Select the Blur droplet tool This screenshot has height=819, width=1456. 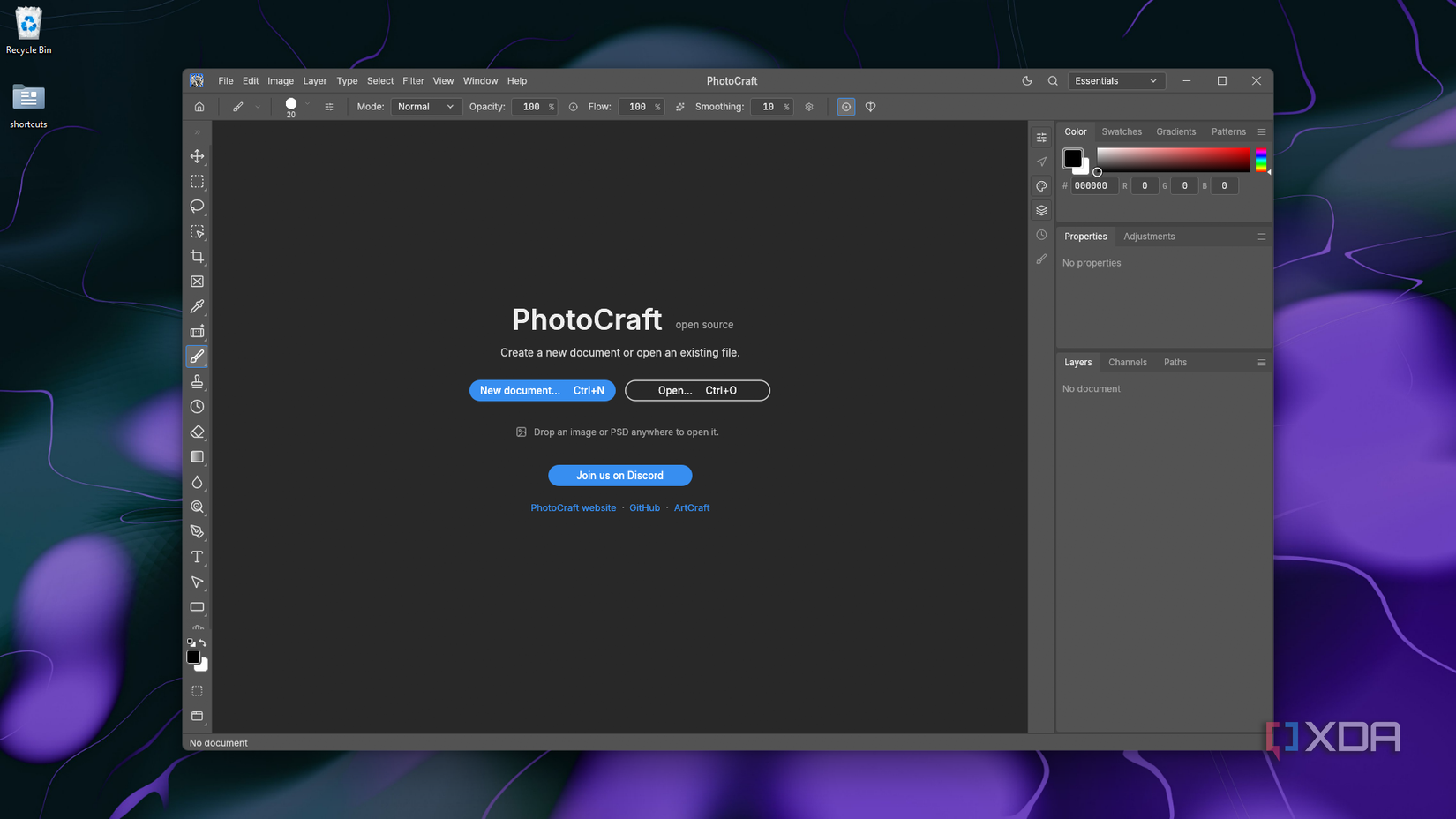point(197,482)
